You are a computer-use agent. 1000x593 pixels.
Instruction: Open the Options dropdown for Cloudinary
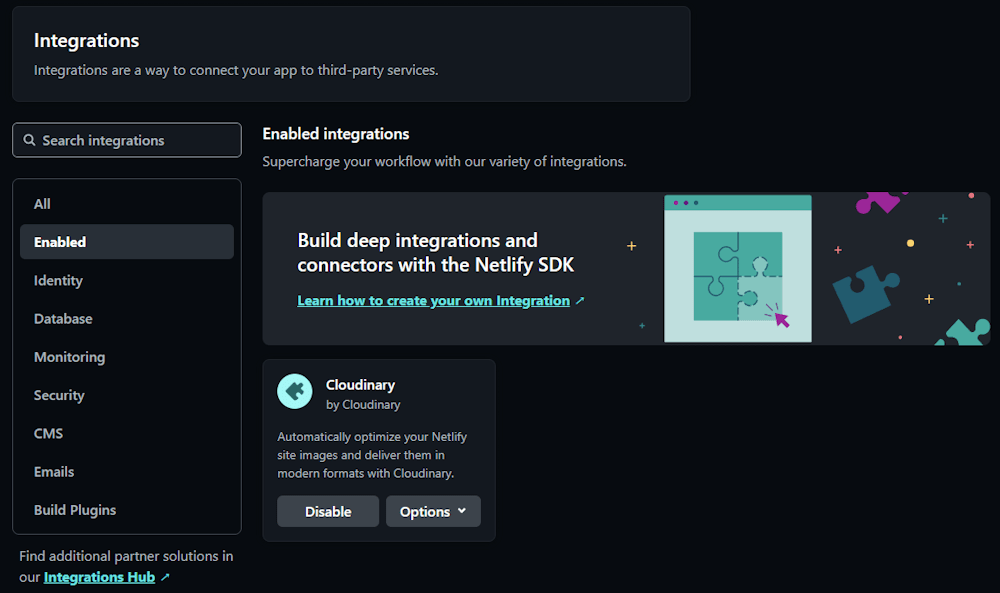click(433, 511)
